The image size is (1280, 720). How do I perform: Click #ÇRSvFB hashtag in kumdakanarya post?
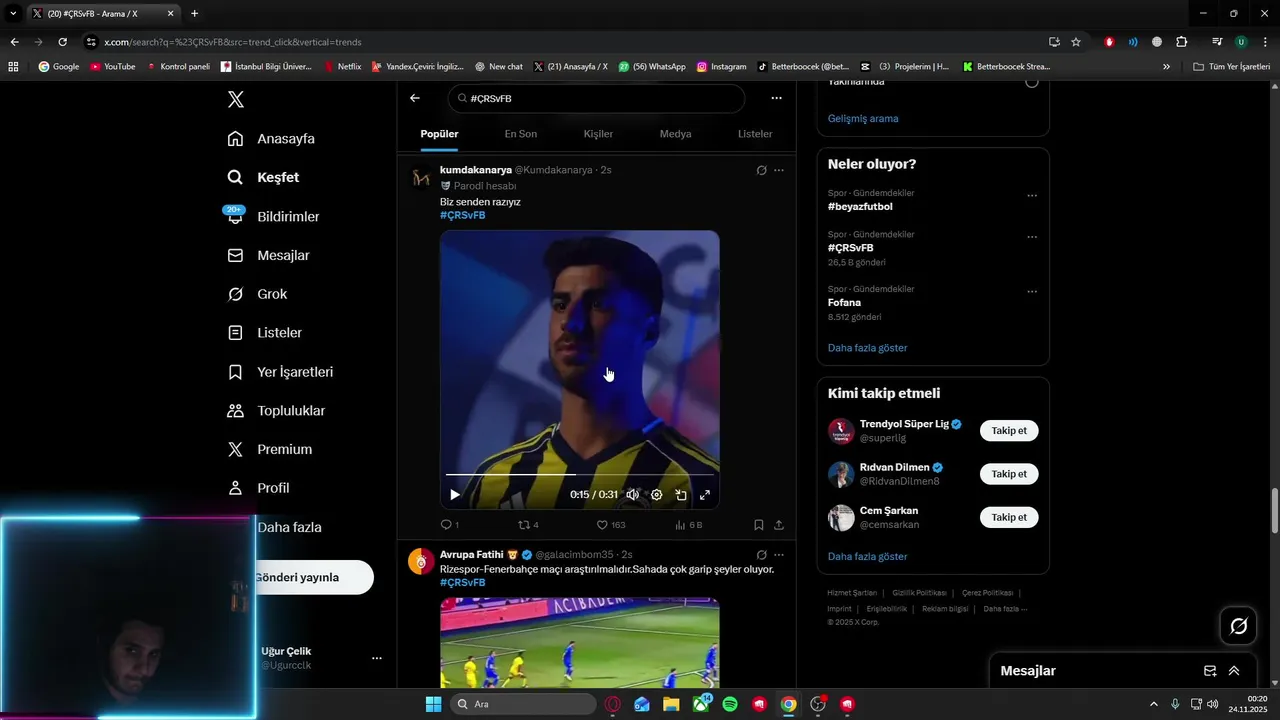click(463, 215)
